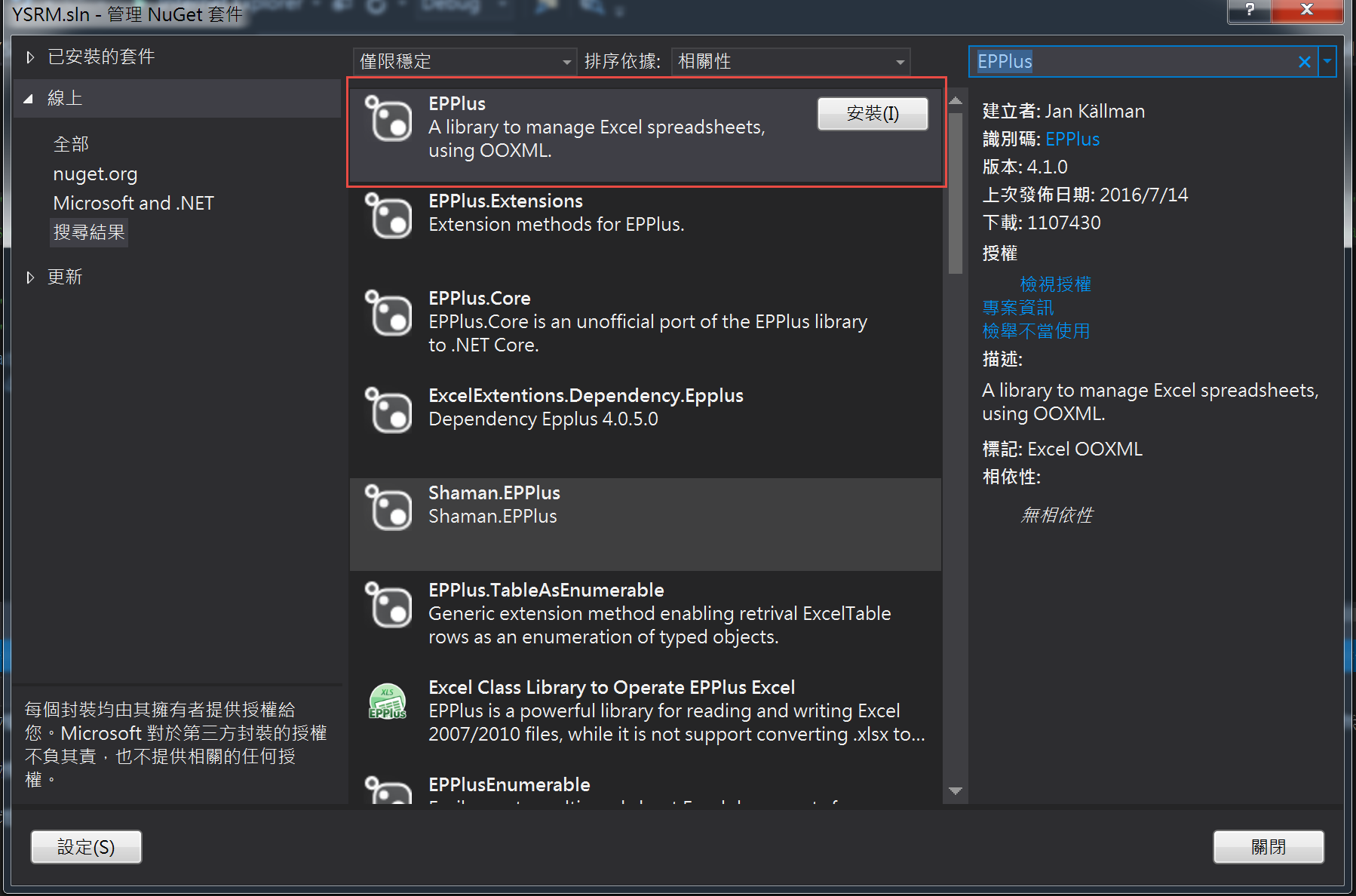This screenshot has width=1356, height=896.
Task: Open the 專案資訊 link
Action: (1018, 308)
